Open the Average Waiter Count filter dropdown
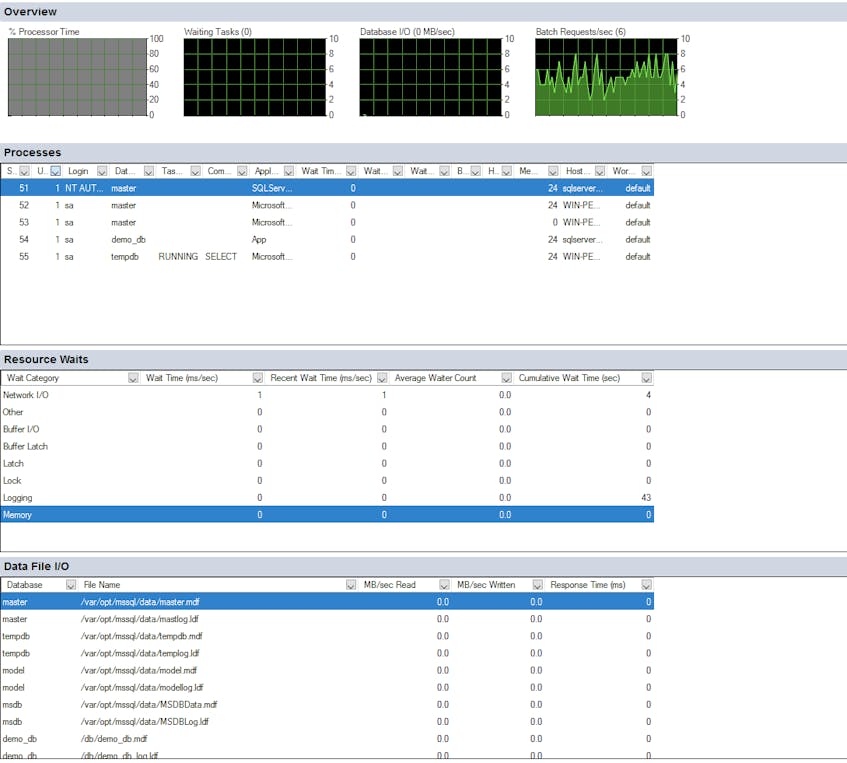The width and height of the screenshot is (847, 763). (506, 378)
